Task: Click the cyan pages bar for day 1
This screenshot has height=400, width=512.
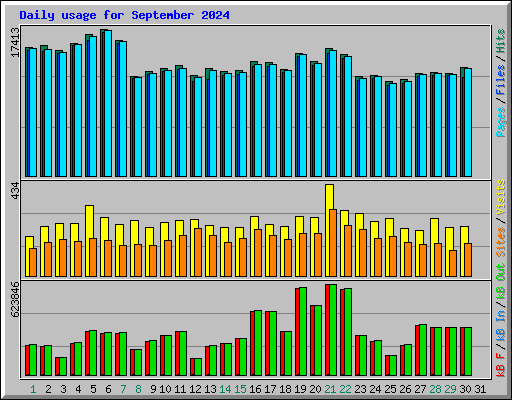Action: pos(33,112)
